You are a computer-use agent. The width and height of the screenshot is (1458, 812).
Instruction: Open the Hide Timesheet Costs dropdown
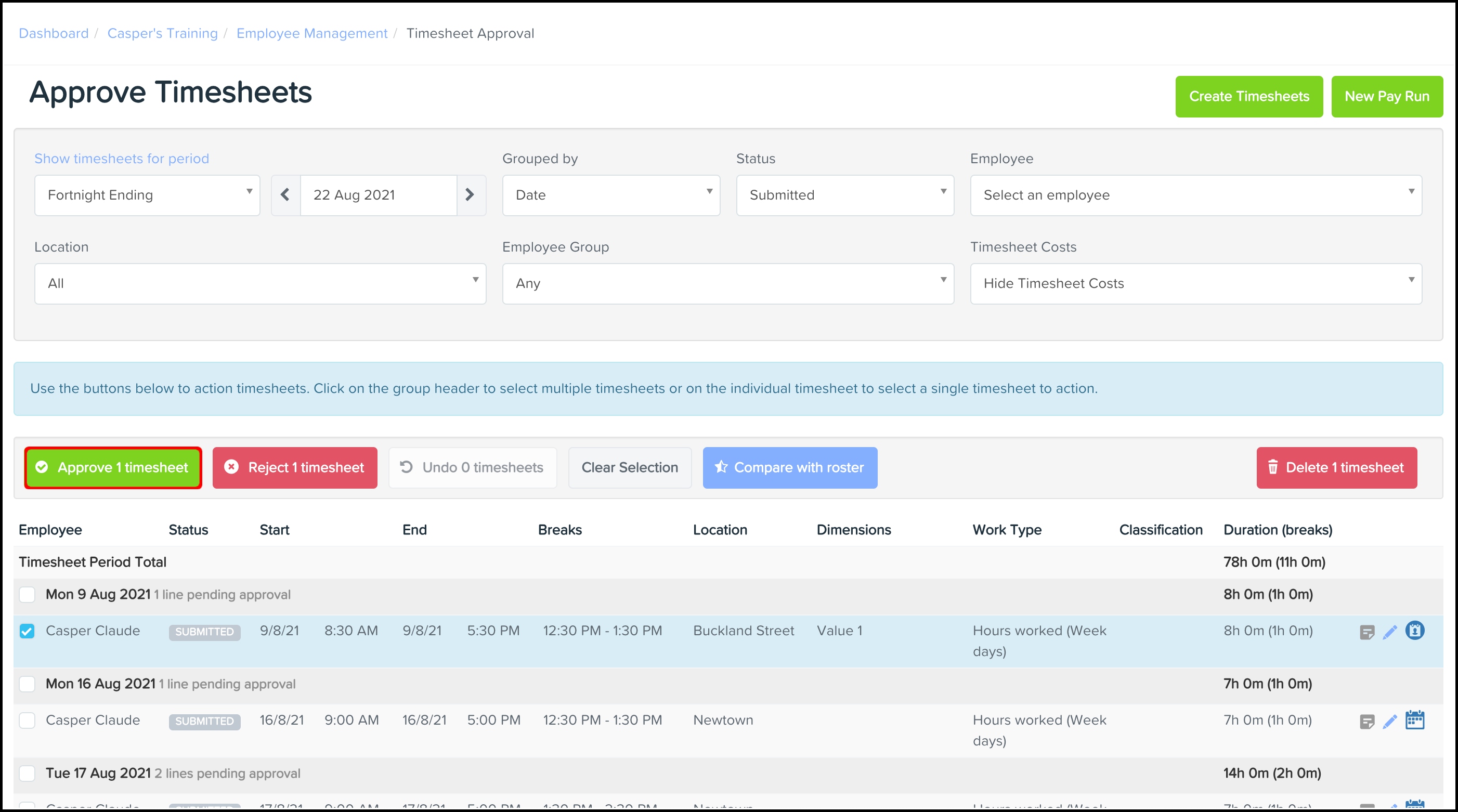click(x=1195, y=283)
